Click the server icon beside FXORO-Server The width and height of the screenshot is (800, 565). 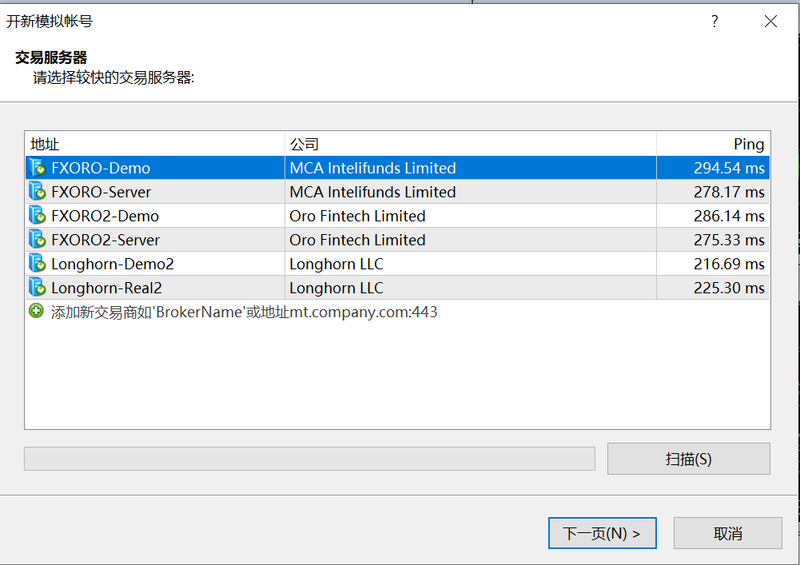[x=37, y=191]
